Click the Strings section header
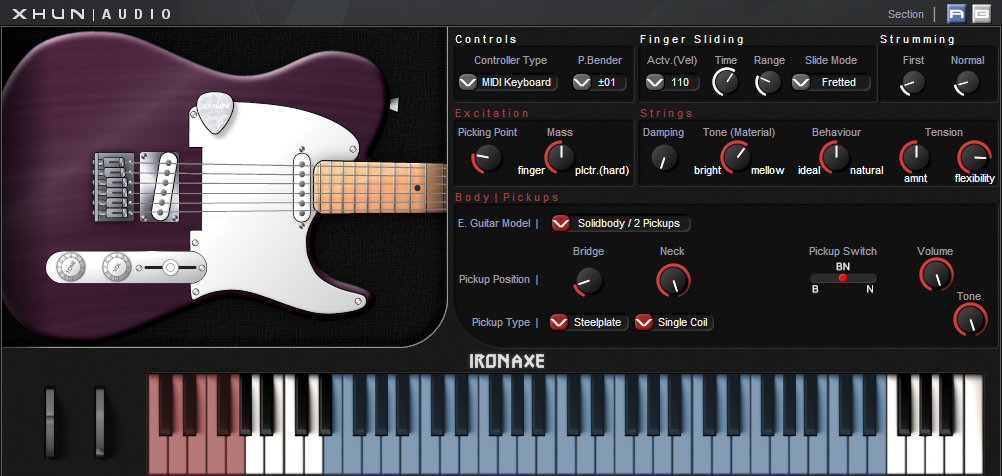Screen dimensions: 1002x476 [x=667, y=113]
